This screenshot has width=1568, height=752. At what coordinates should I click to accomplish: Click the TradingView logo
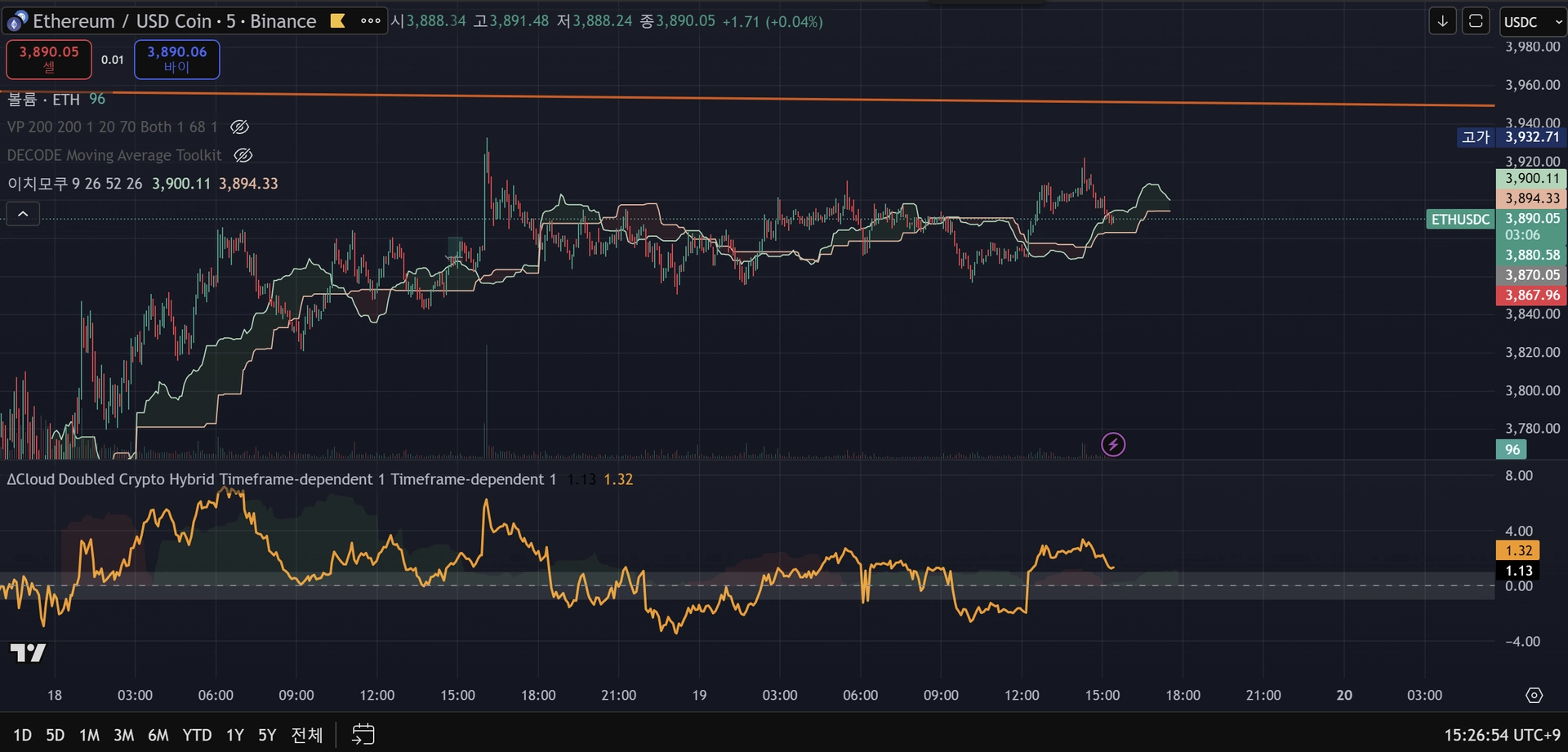coord(28,652)
